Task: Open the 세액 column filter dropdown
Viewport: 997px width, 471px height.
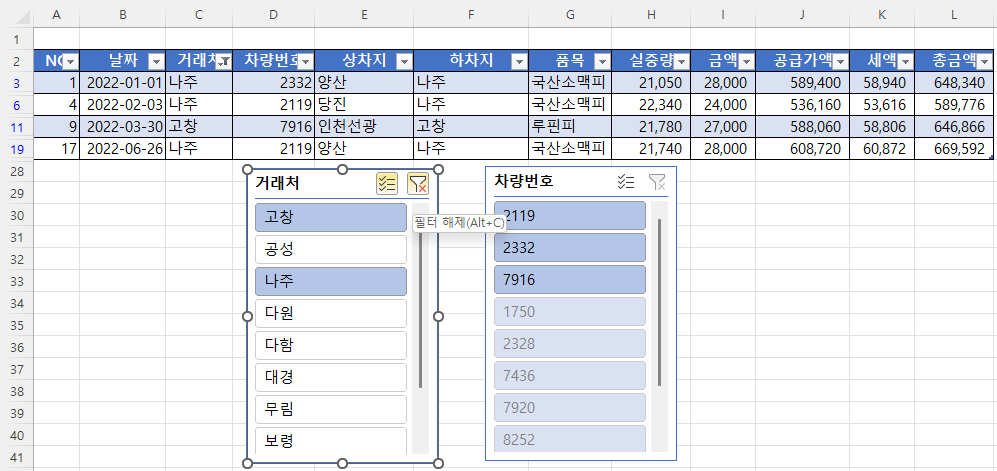Action: [905, 62]
